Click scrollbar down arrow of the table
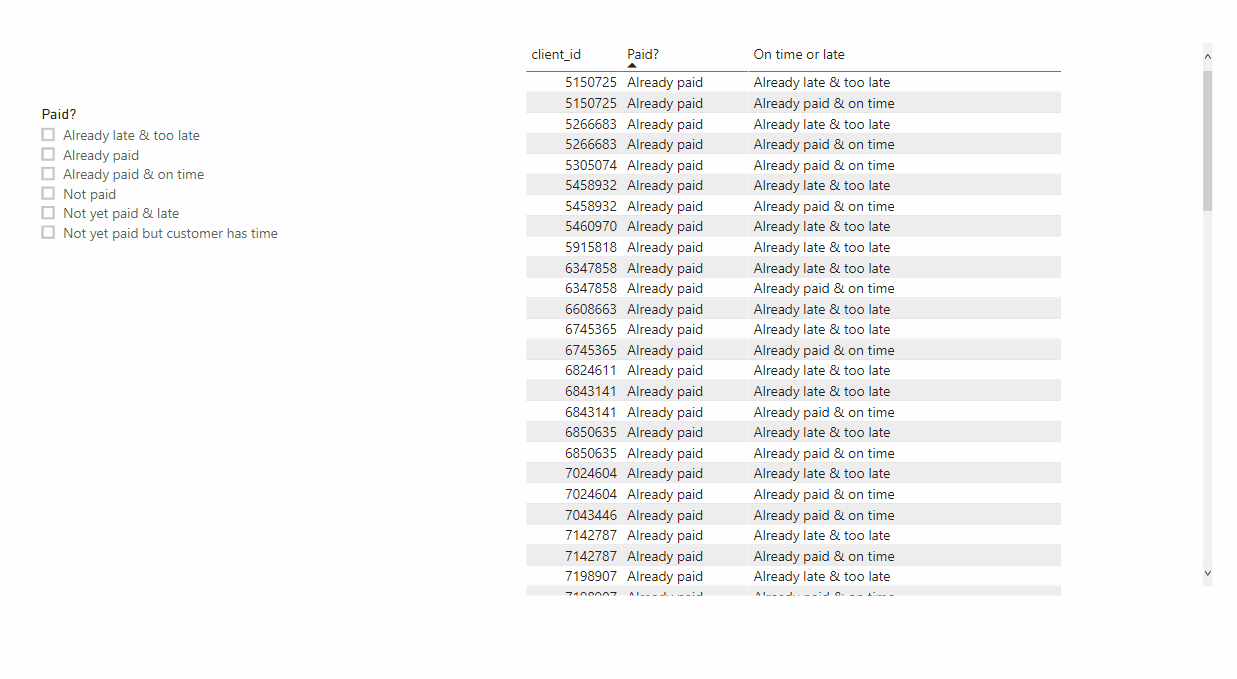Image resolution: width=1237 pixels, height=679 pixels. [x=1207, y=573]
